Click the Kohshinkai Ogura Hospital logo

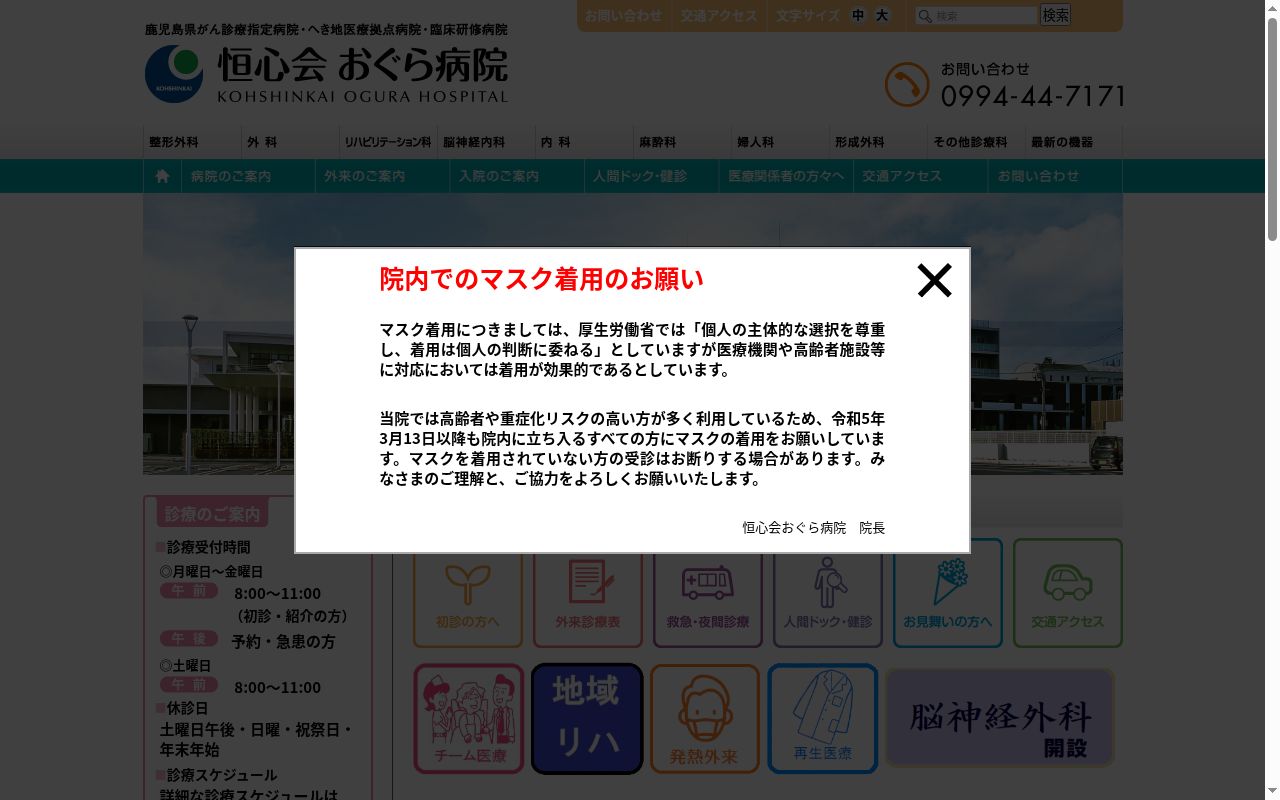326,73
